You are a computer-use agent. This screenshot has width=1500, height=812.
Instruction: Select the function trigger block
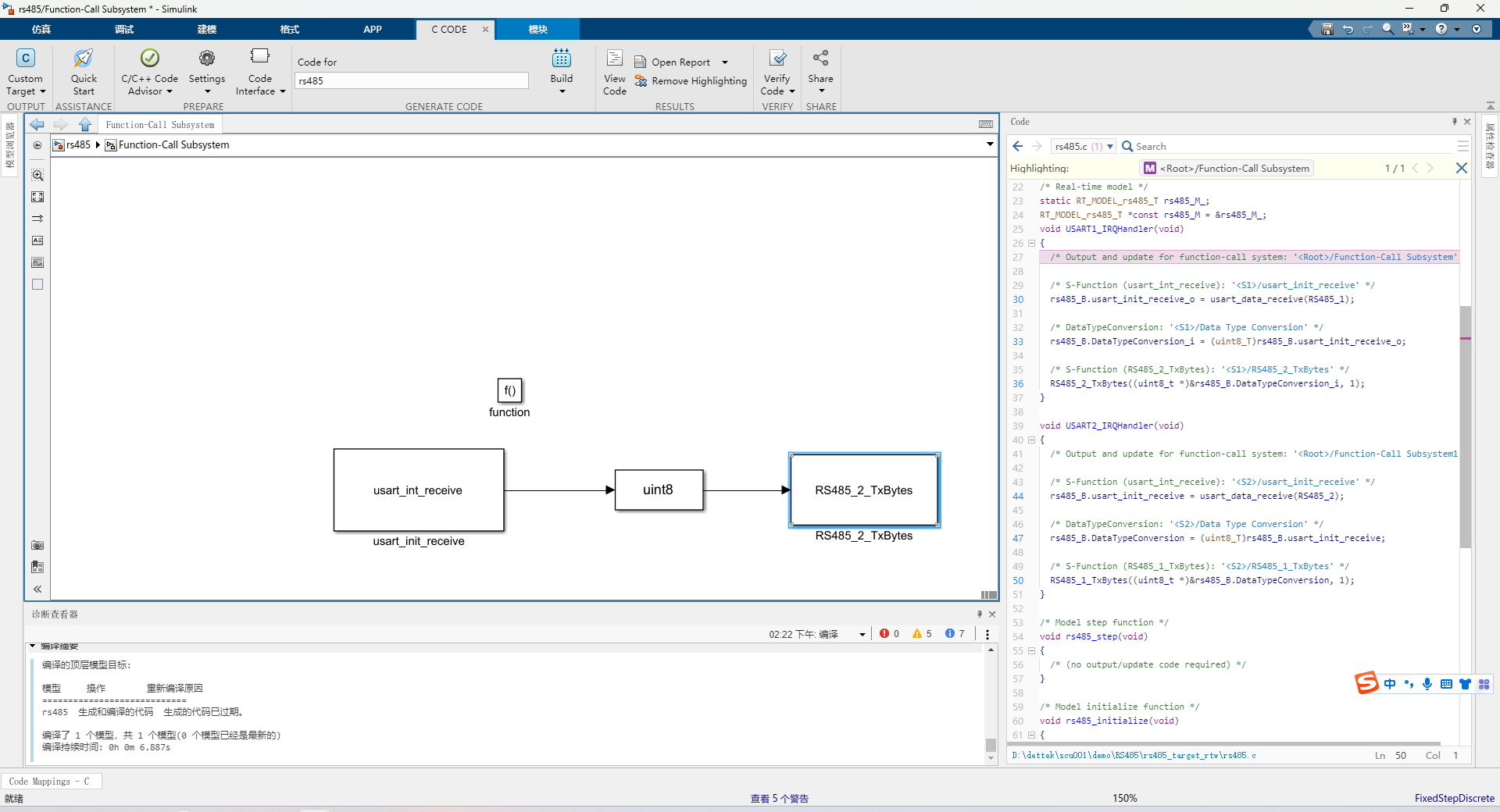click(509, 390)
